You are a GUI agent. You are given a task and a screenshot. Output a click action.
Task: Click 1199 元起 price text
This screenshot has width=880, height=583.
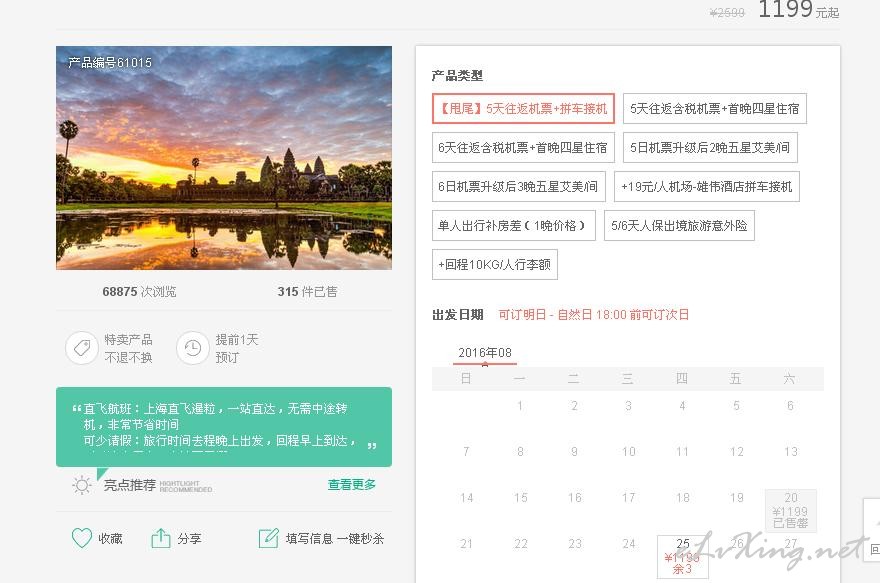pos(799,10)
